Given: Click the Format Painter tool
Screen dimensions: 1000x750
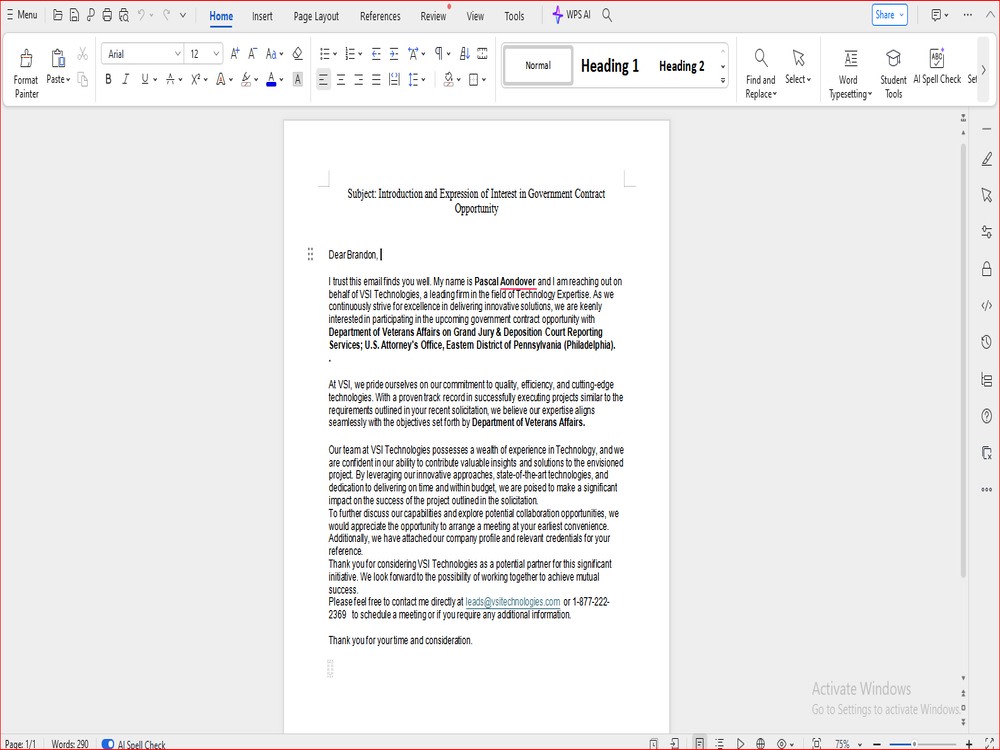Looking at the screenshot, I should (26, 73).
